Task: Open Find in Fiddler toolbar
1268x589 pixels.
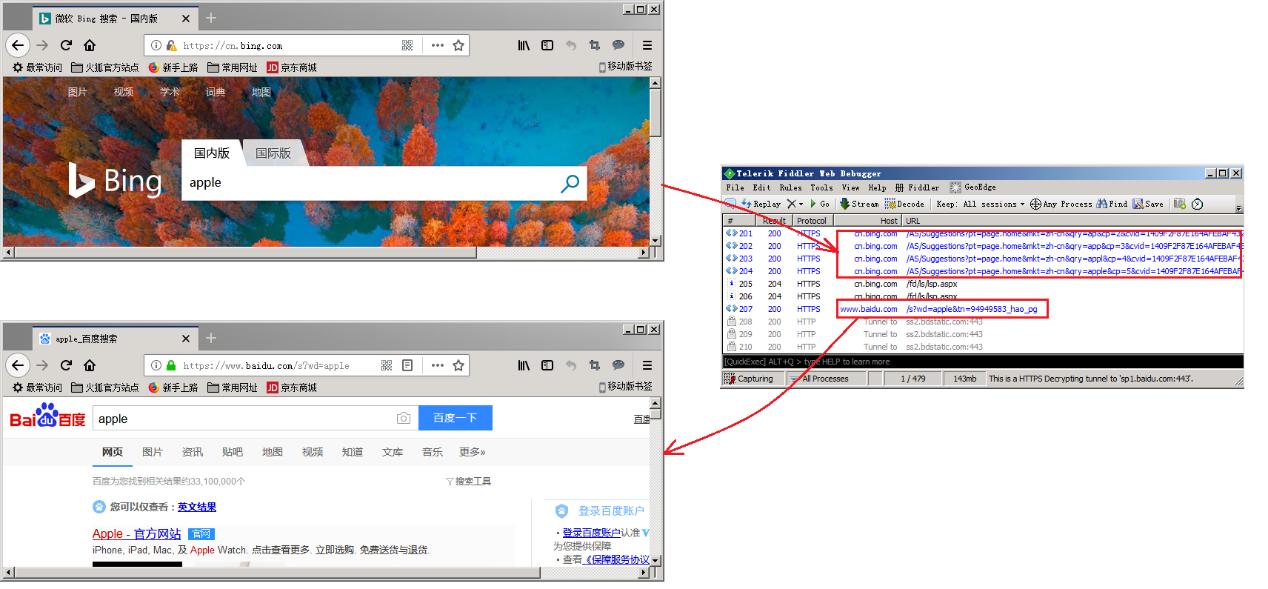Action: tap(1111, 204)
